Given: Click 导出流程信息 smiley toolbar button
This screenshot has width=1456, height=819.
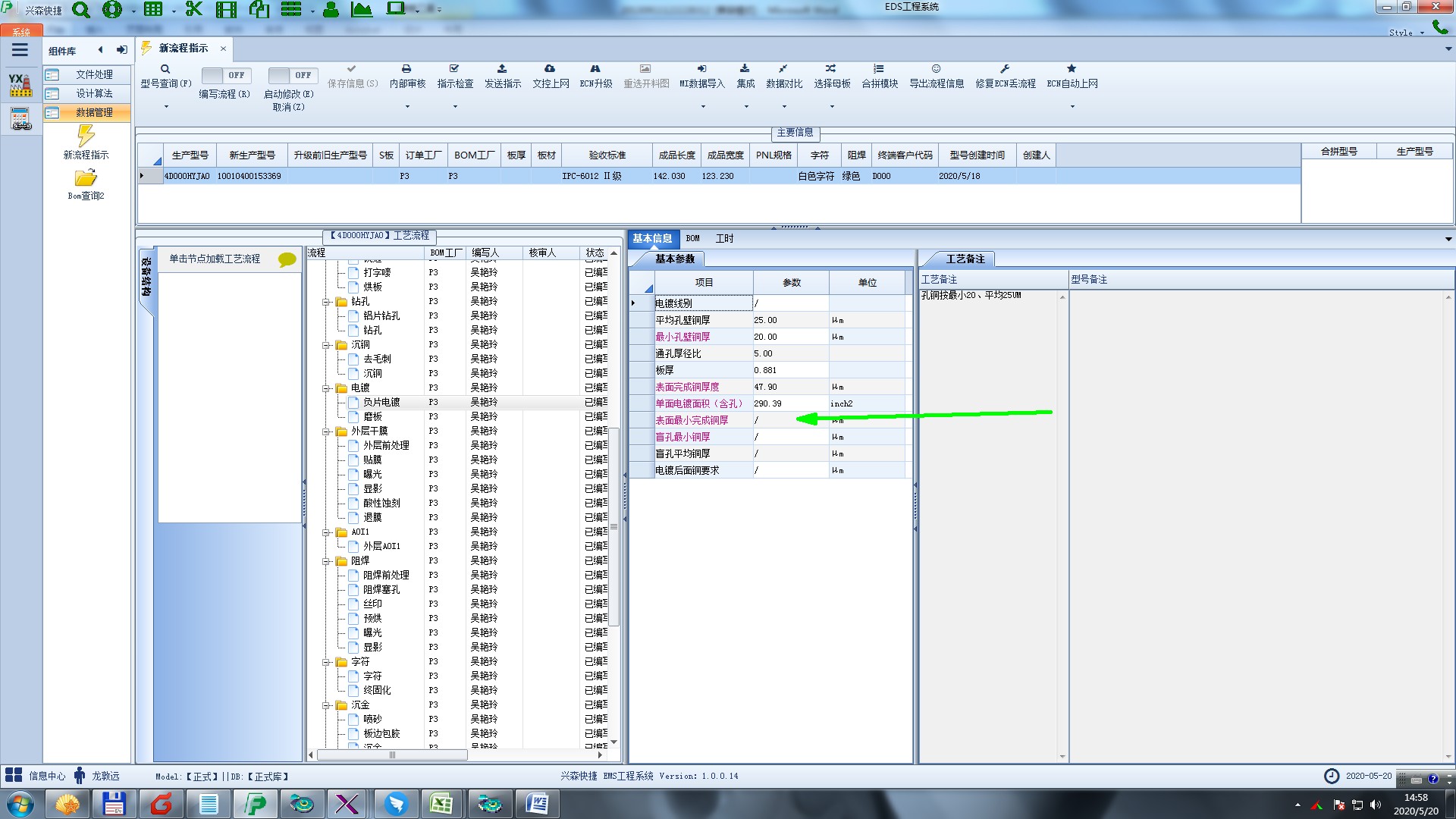Looking at the screenshot, I should pos(937,77).
